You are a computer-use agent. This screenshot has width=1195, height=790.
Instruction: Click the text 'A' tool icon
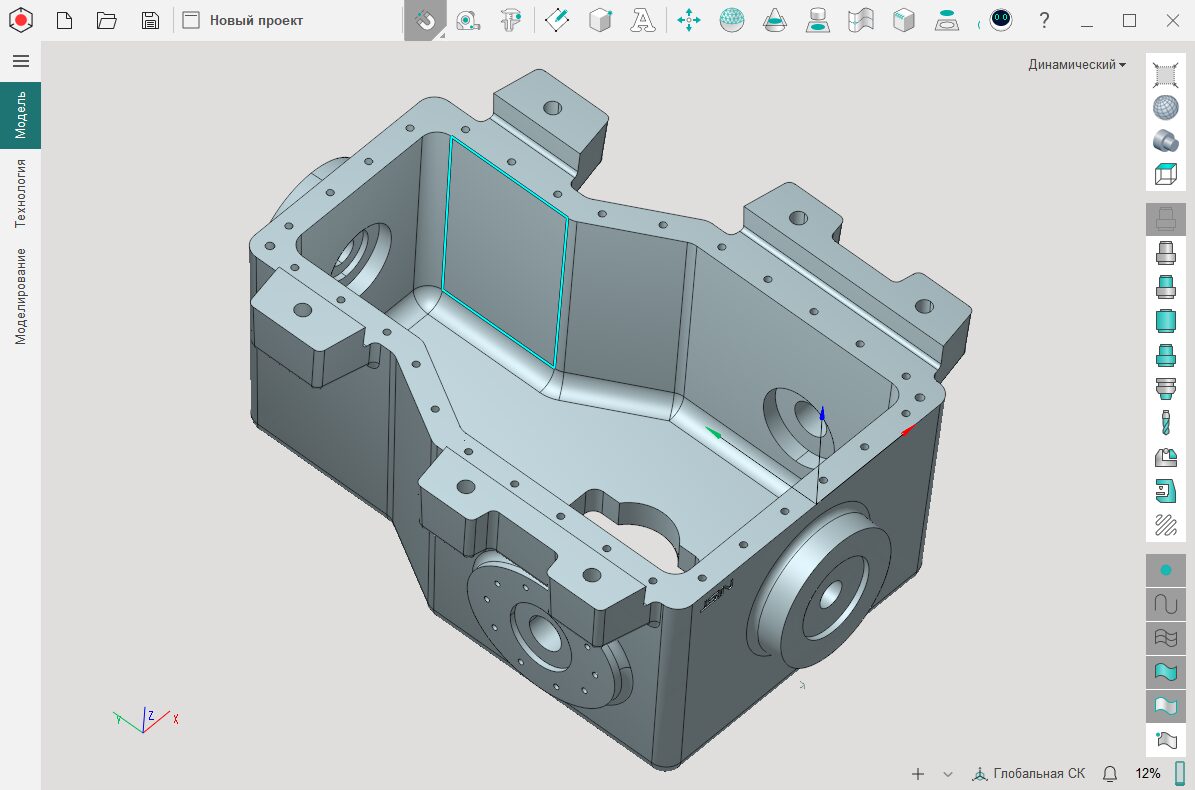(644, 20)
